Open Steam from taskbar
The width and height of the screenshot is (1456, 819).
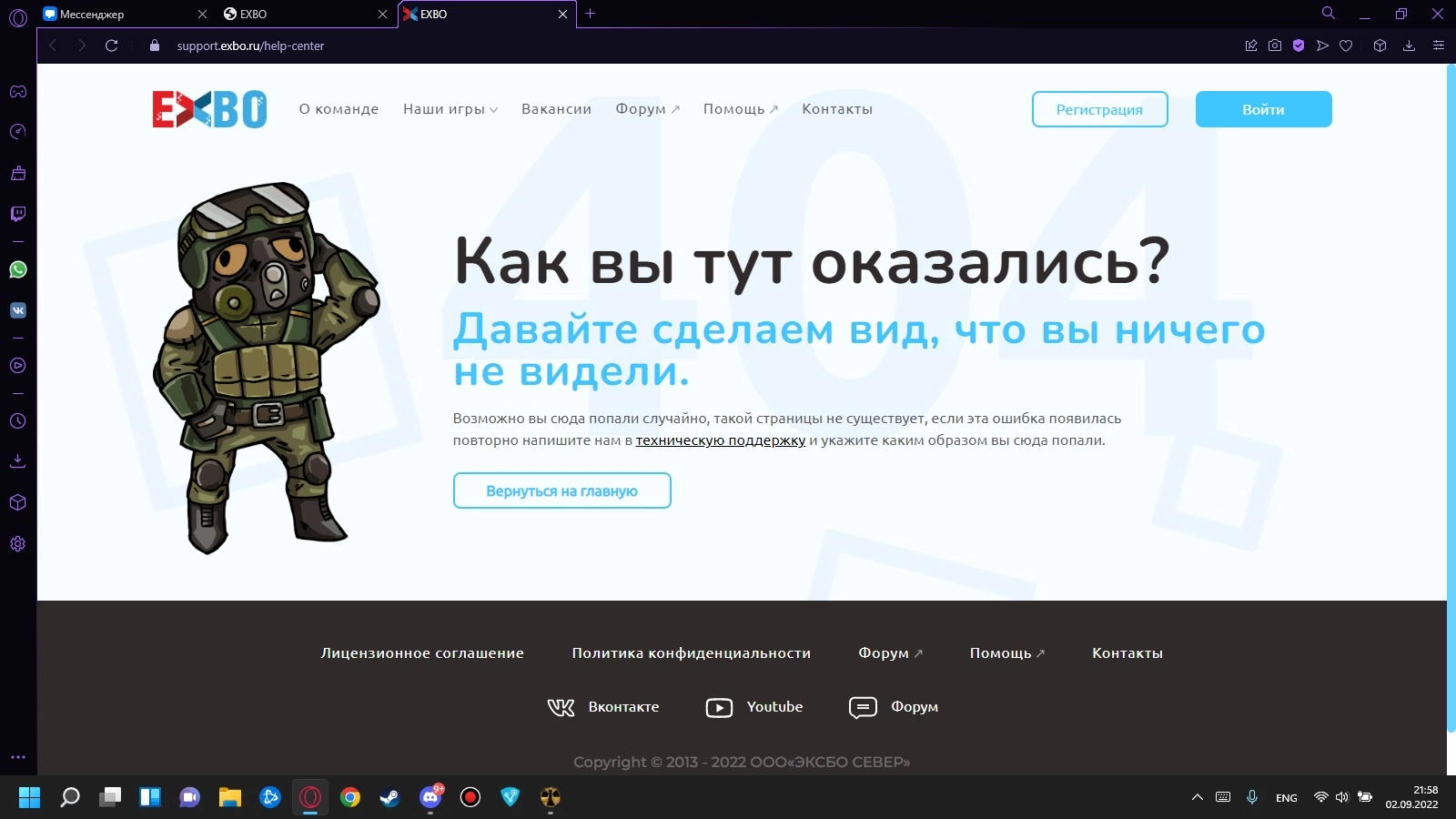pyautogui.click(x=389, y=798)
